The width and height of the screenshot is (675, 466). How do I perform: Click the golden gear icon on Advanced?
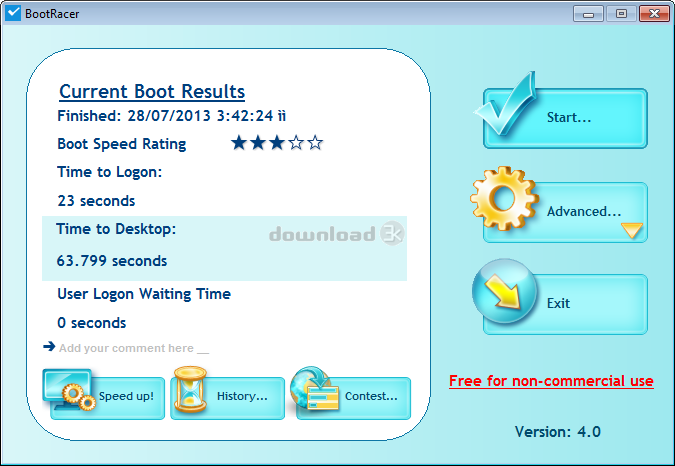[x=504, y=198]
